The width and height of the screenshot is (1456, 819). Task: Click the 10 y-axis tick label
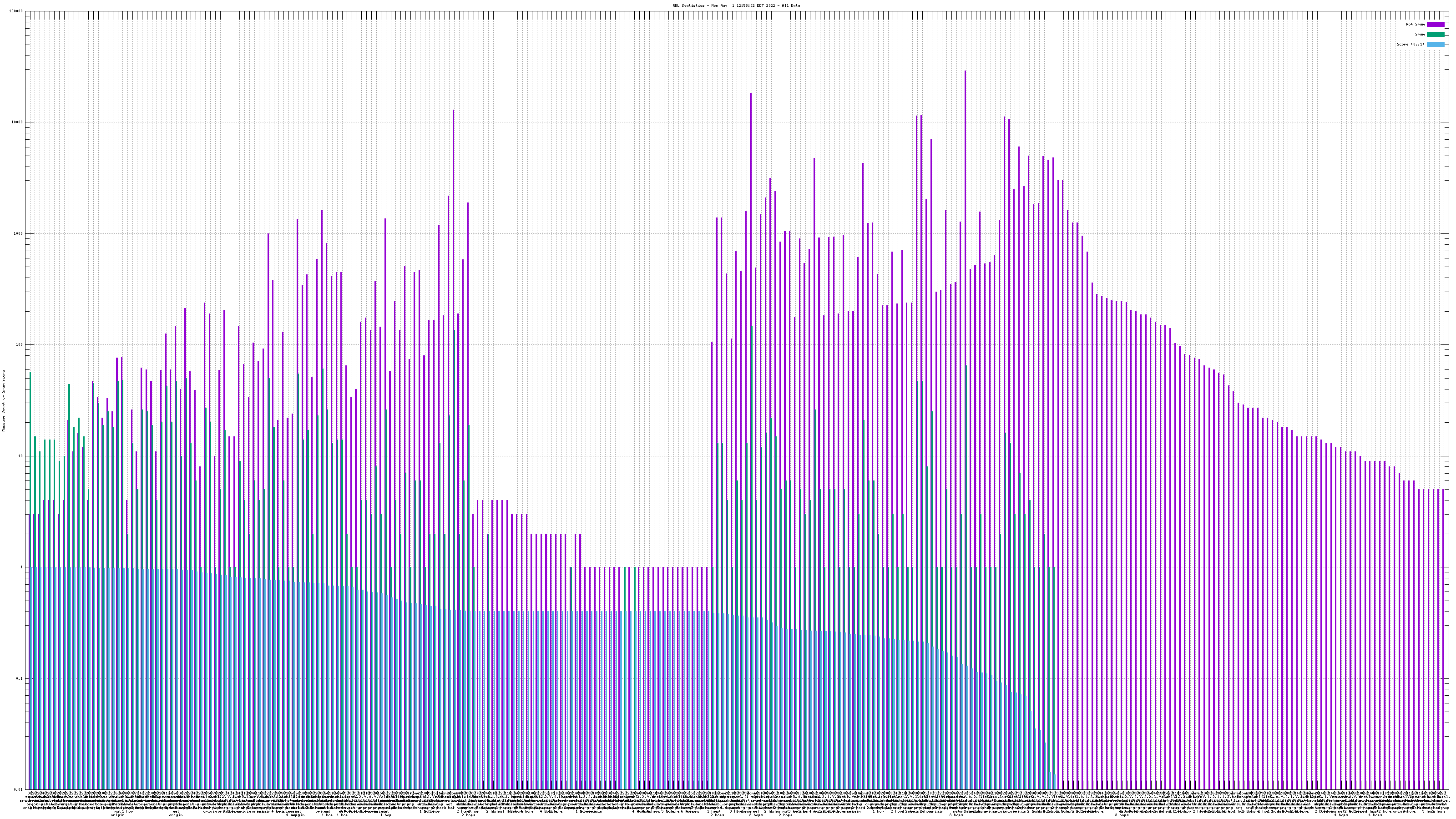pyautogui.click(x=21, y=456)
